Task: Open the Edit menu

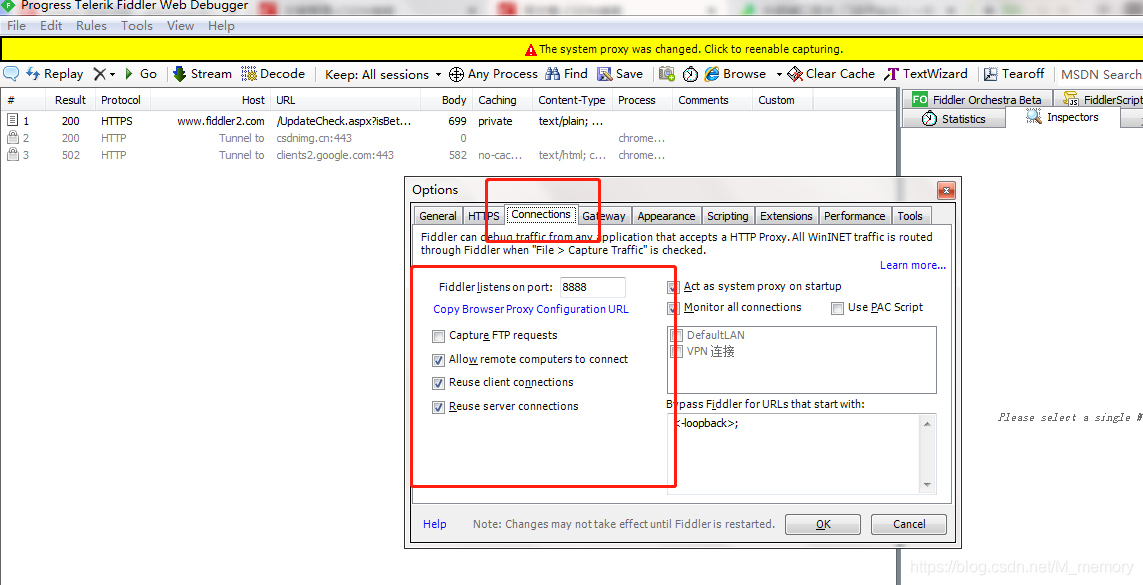Action: point(51,25)
